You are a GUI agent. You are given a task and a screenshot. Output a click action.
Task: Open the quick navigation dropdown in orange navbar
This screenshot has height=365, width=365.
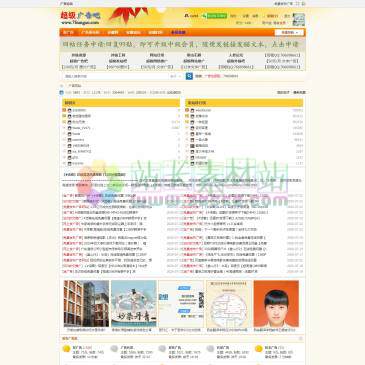289,33
